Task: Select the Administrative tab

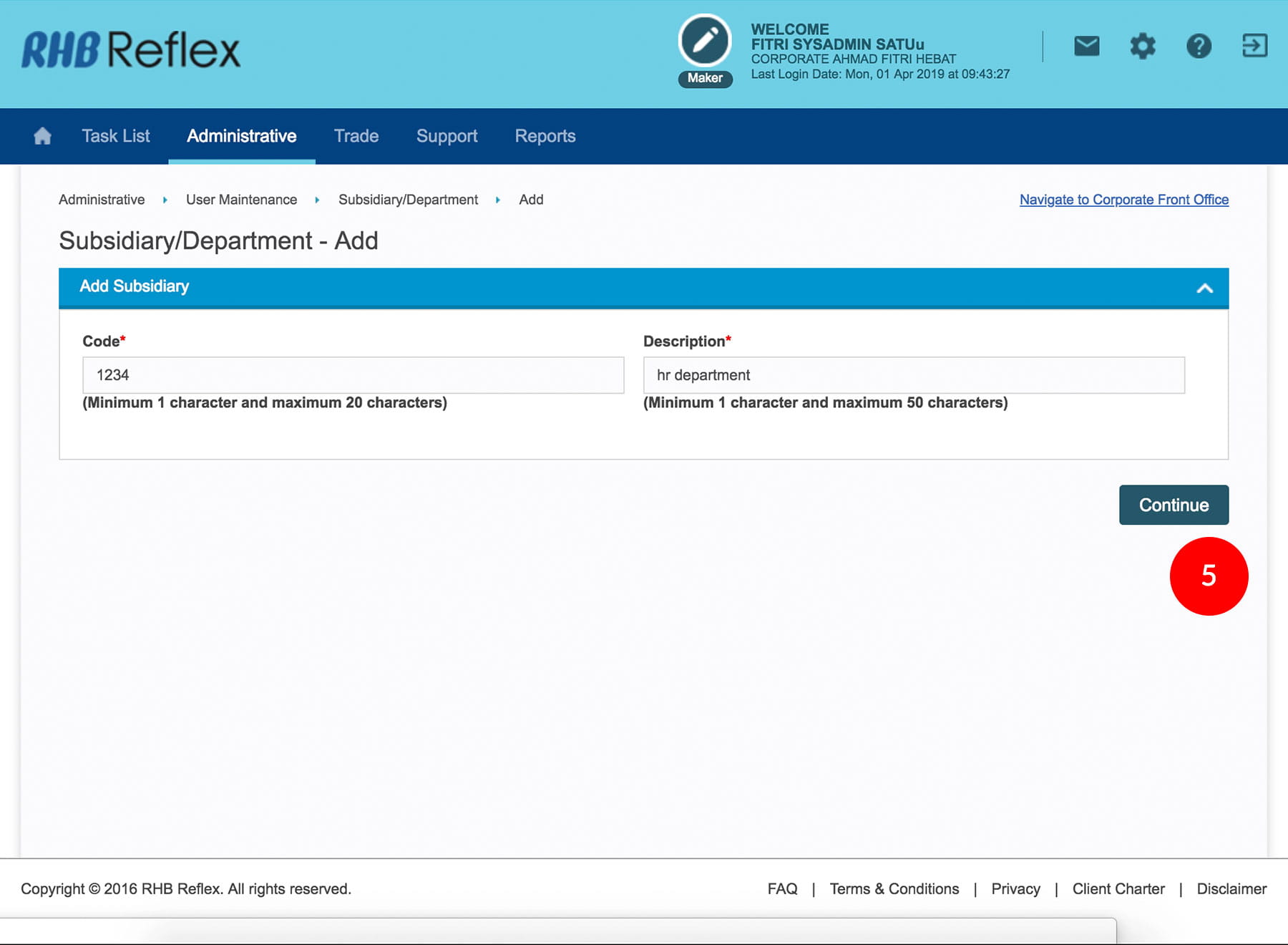Action: [241, 136]
